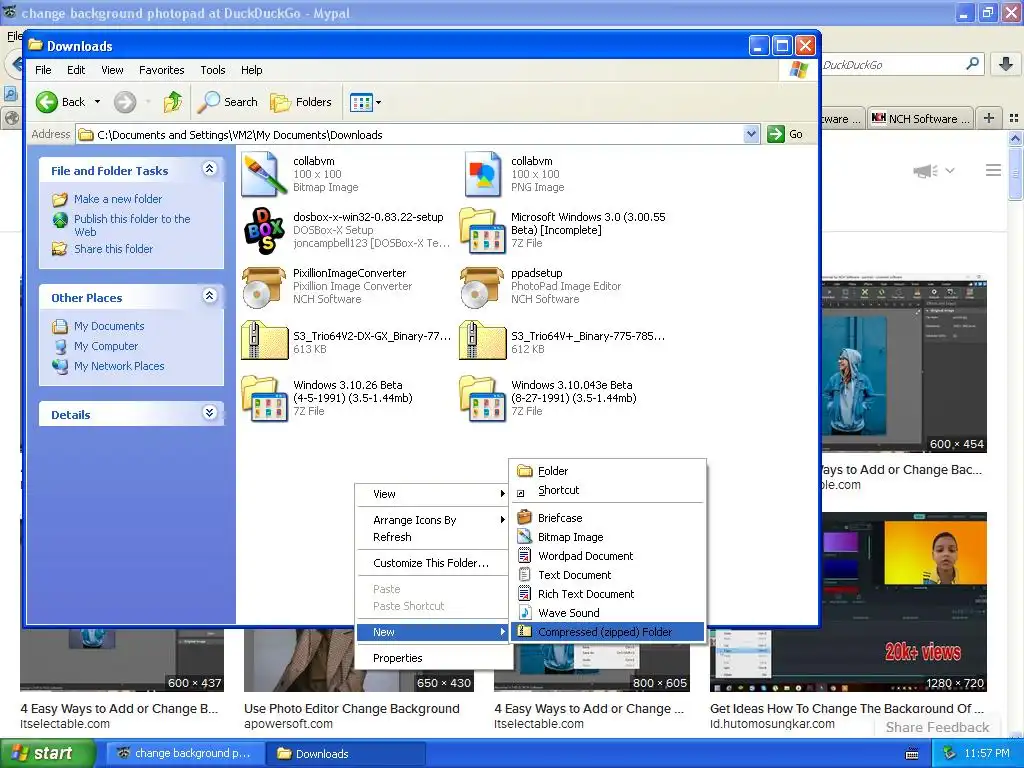The image size is (1024, 768).
Task: Create a new Wave Sound
Action: point(607,613)
